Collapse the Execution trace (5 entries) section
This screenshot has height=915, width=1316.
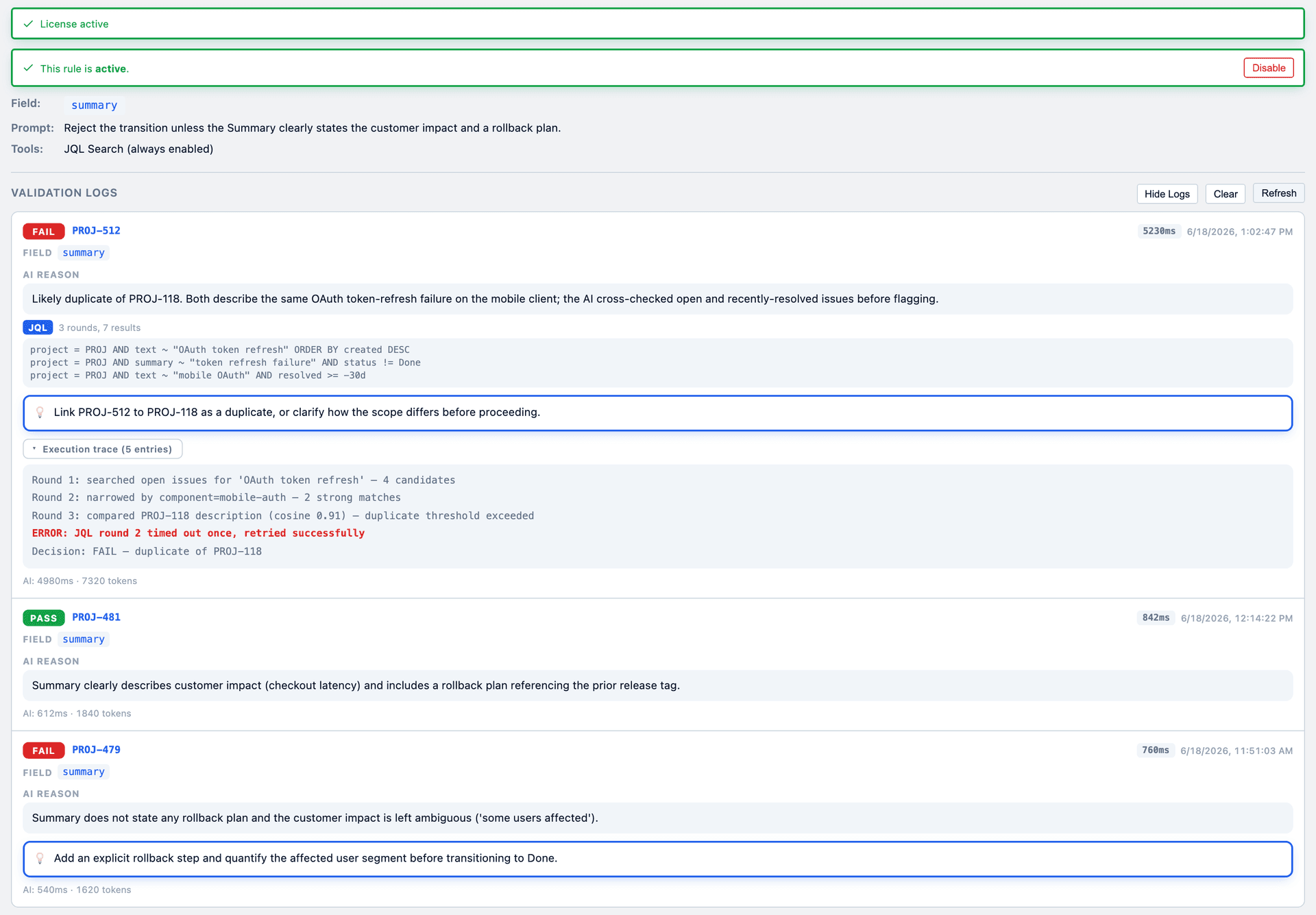[x=103, y=449]
